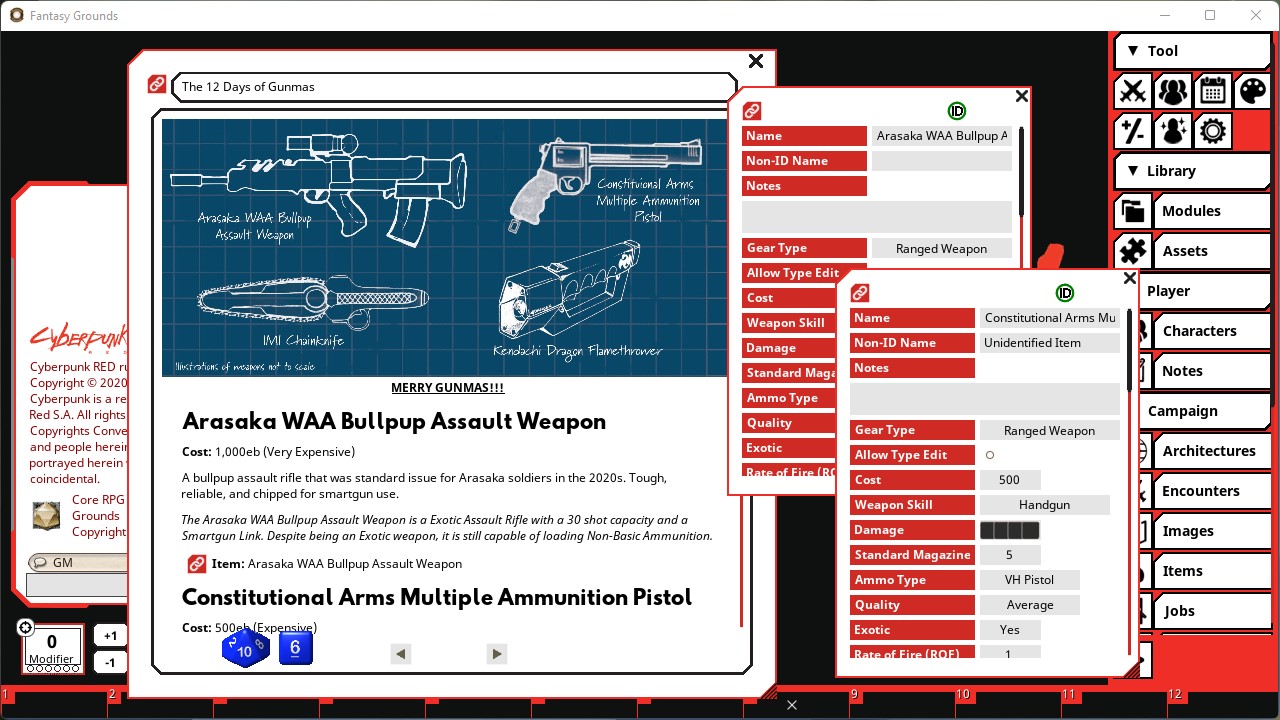Image resolution: width=1280 pixels, height=720 pixels.
Task: Collapse the Tool section triangle
Action: (1133, 51)
